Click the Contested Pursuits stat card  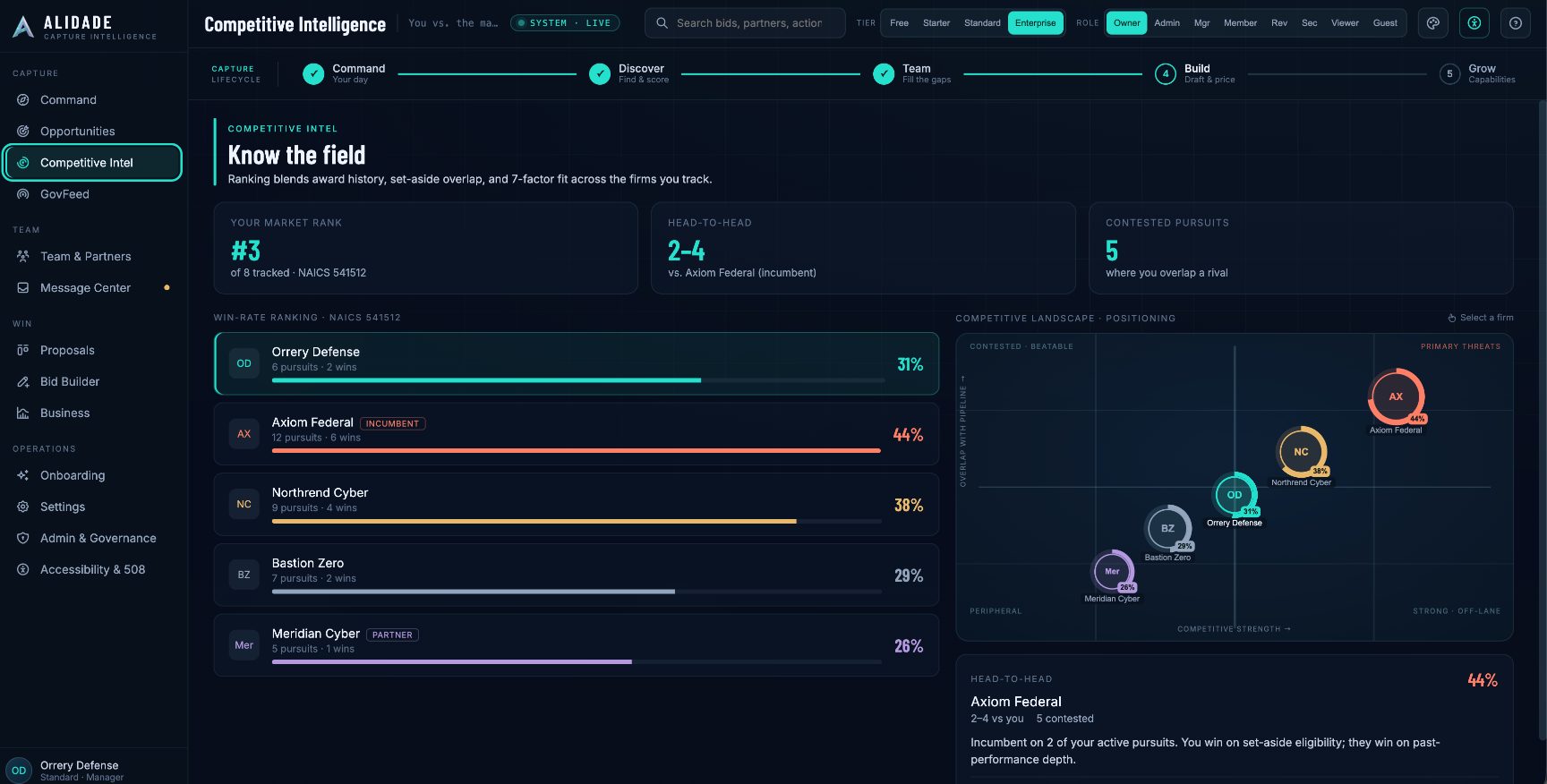[x=1301, y=248]
